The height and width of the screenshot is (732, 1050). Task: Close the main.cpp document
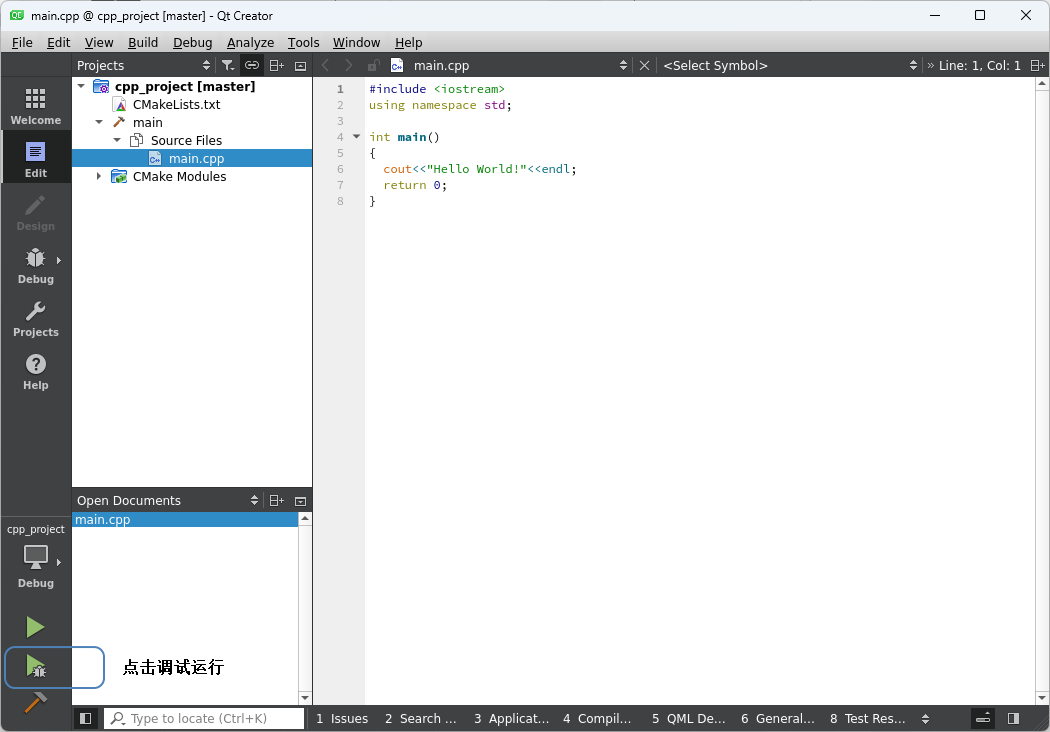(x=644, y=65)
